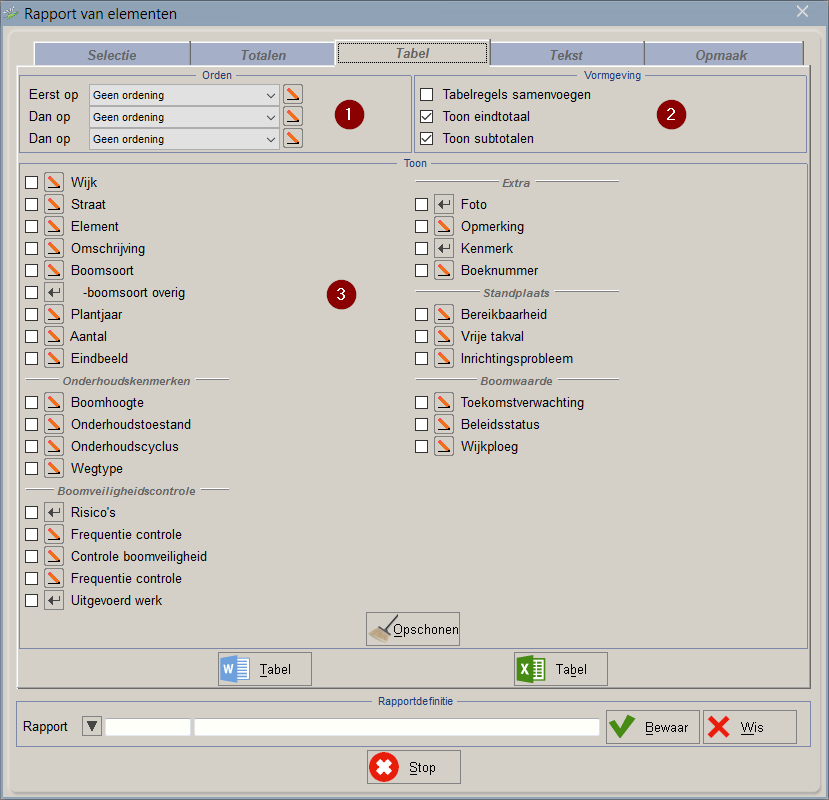Click the pencil icon next to the 'Eerst op' dropdown
The image size is (829, 800).
293,95
